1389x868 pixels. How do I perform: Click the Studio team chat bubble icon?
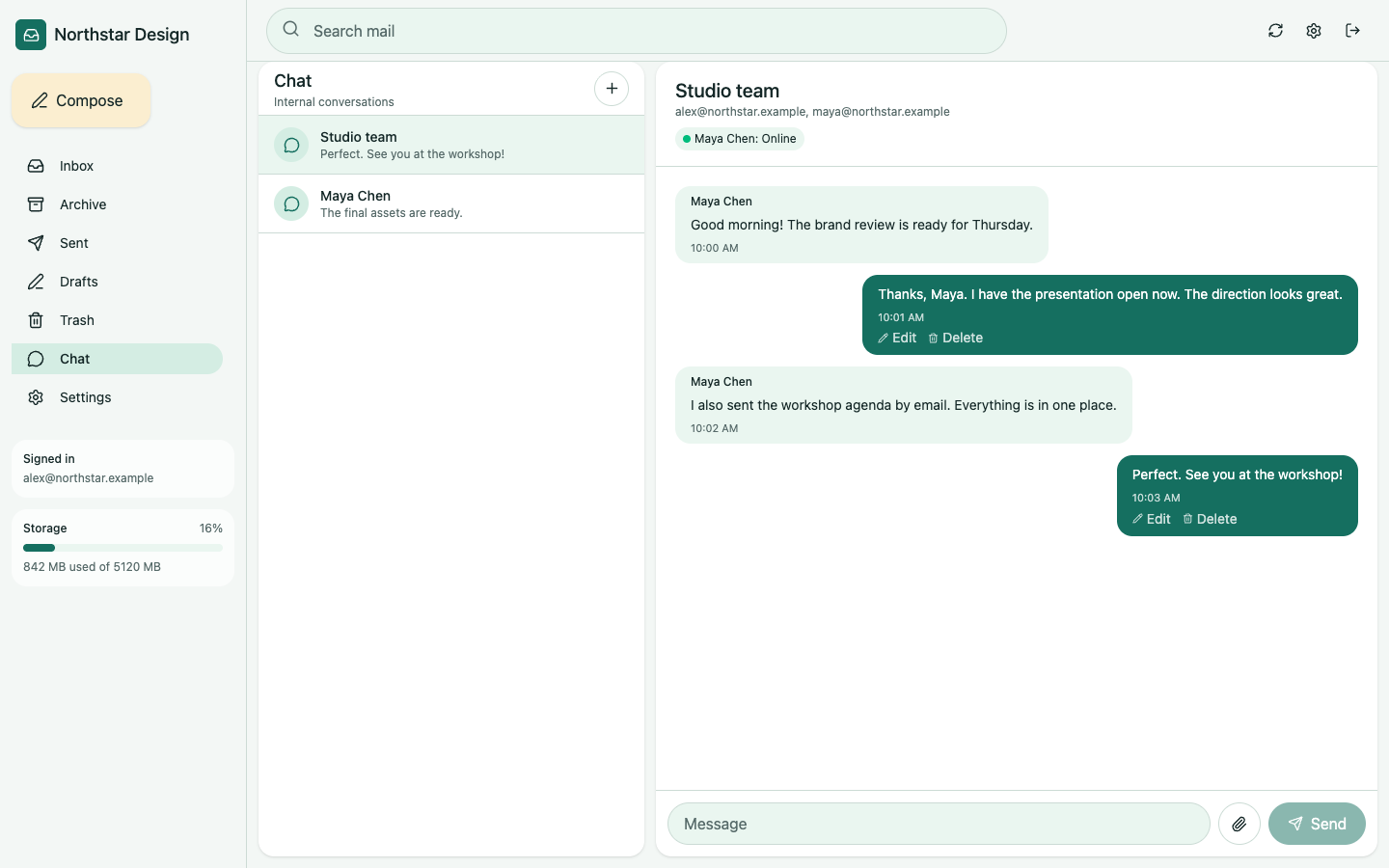(291, 146)
